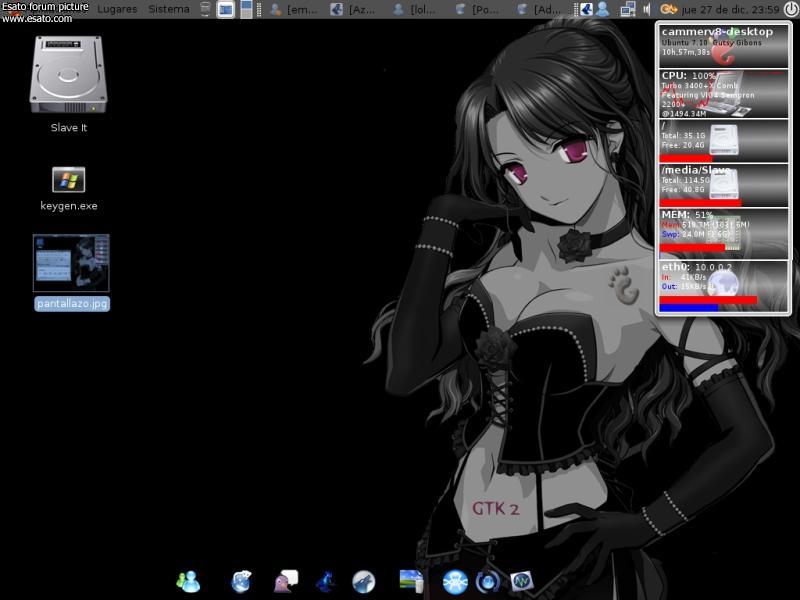This screenshot has width=800, height=600.
Task: Click the Total: 114.5G text
Action: (x=685, y=180)
